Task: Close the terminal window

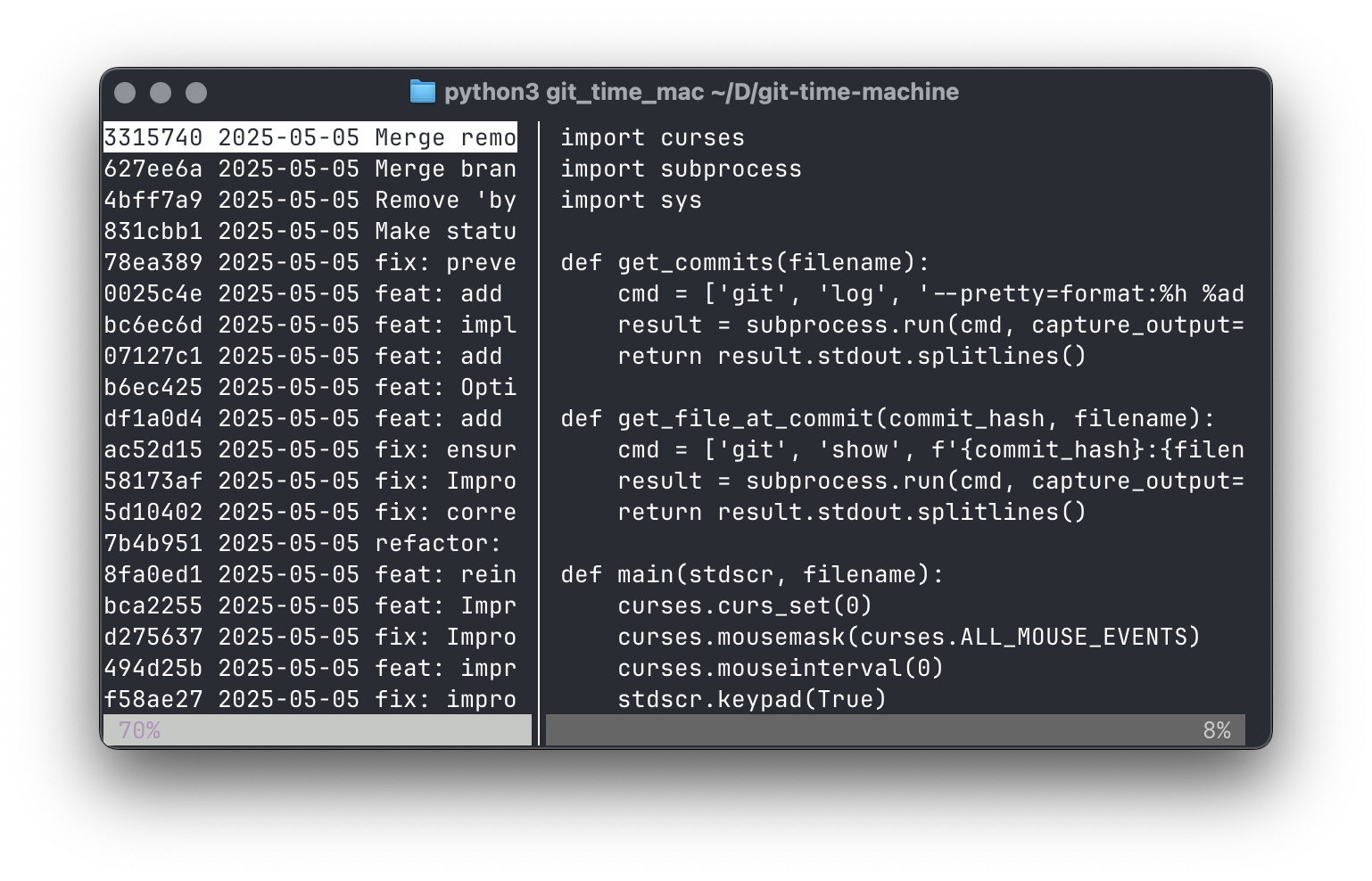Action: coord(125,93)
